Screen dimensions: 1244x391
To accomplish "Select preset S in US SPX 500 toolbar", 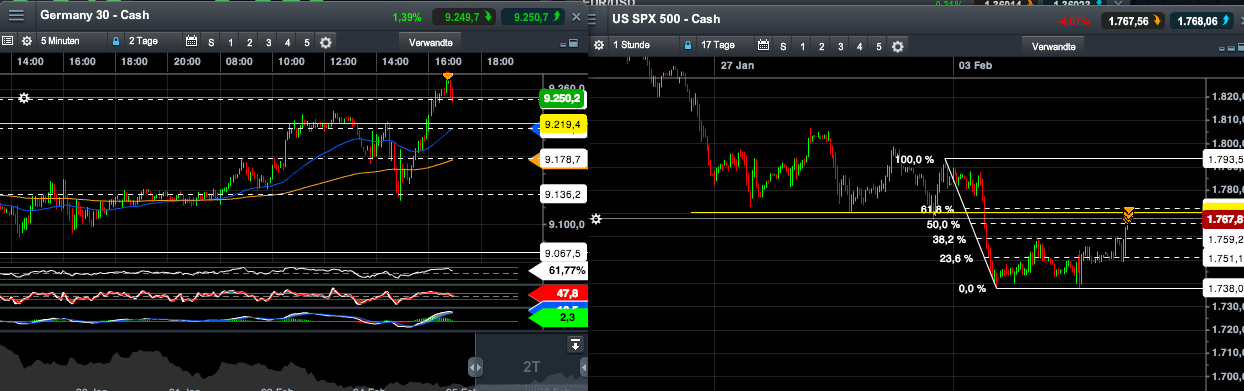I will point(783,46).
